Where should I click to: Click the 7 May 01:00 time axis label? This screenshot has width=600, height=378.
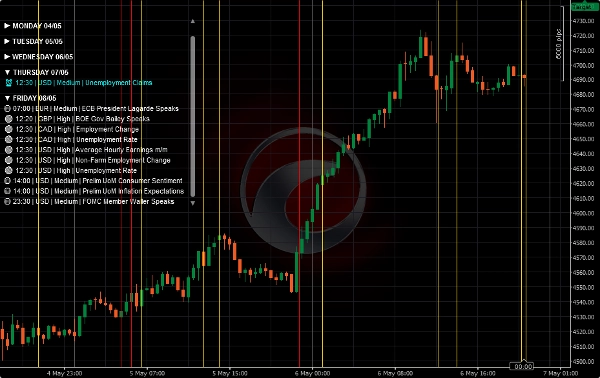click(561, 373)
